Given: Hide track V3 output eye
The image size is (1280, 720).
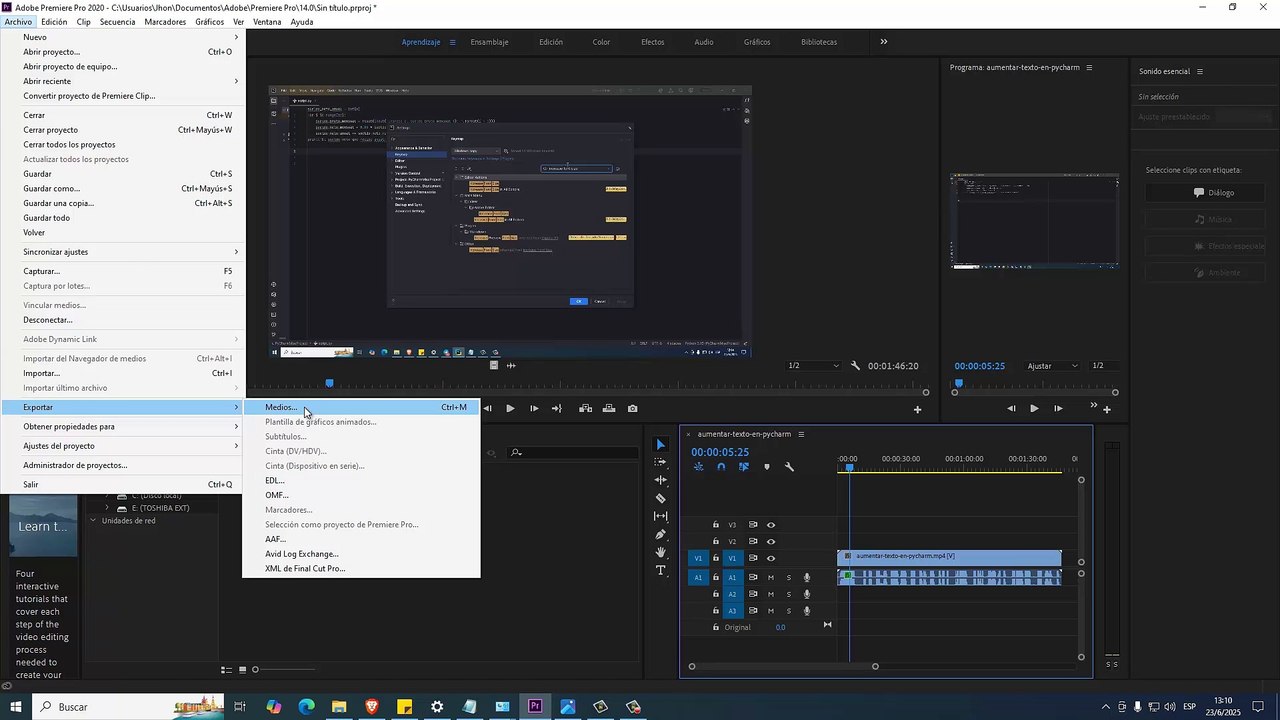Looking at the screenshot, I should click(x=770, y=525).
